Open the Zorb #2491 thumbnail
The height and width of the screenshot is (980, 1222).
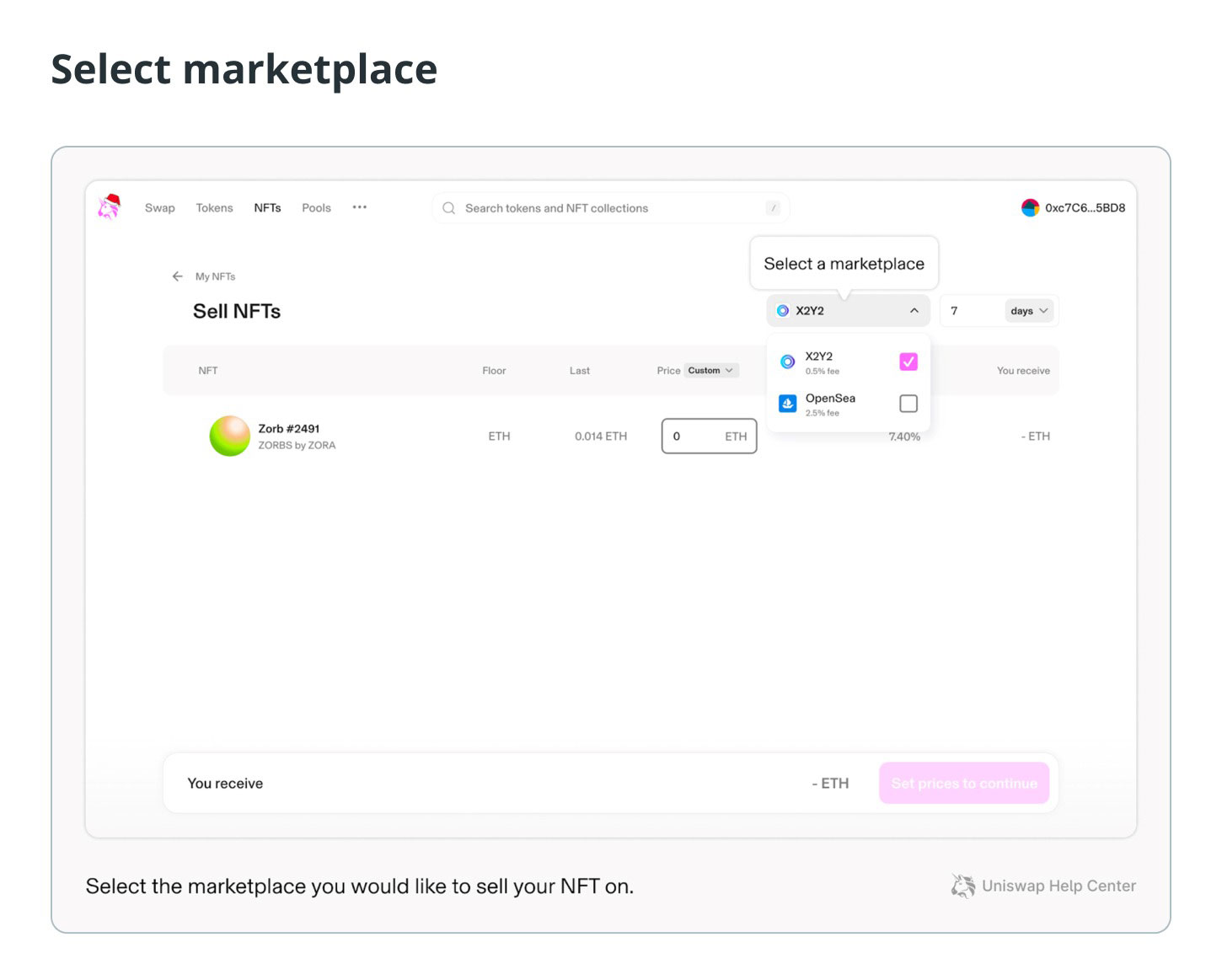230,436
